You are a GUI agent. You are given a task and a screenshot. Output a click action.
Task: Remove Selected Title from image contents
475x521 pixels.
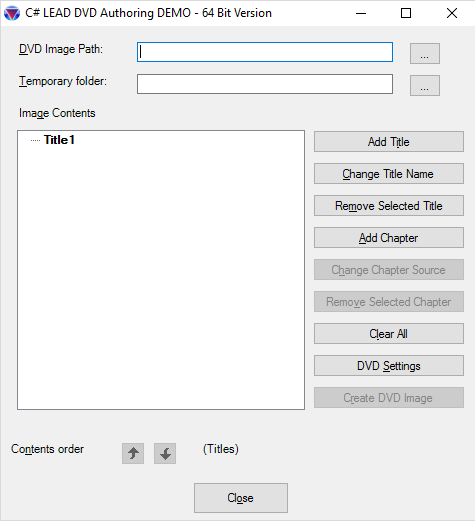[x=389, y=206]
